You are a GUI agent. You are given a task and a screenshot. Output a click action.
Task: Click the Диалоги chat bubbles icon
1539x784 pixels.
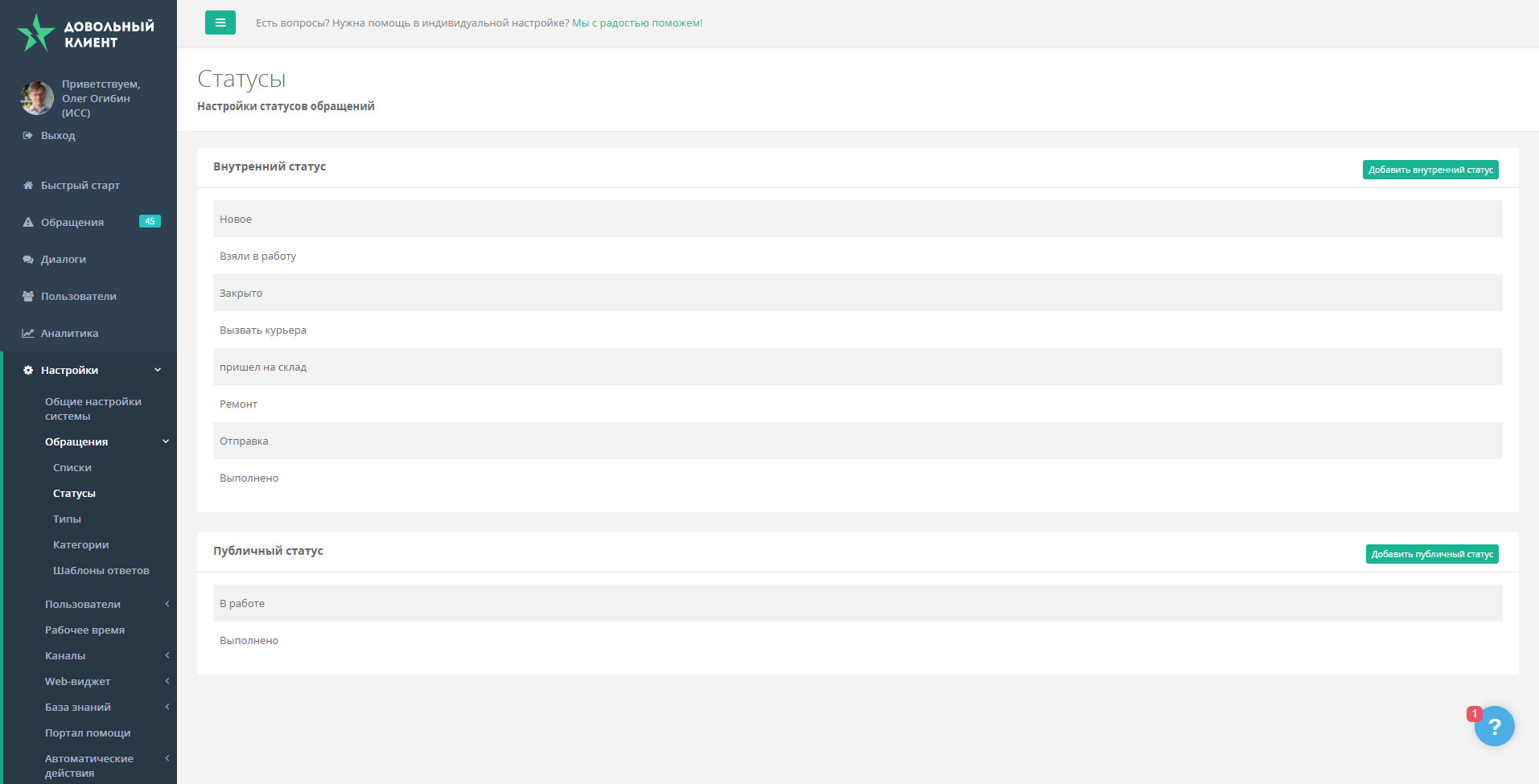28,259
